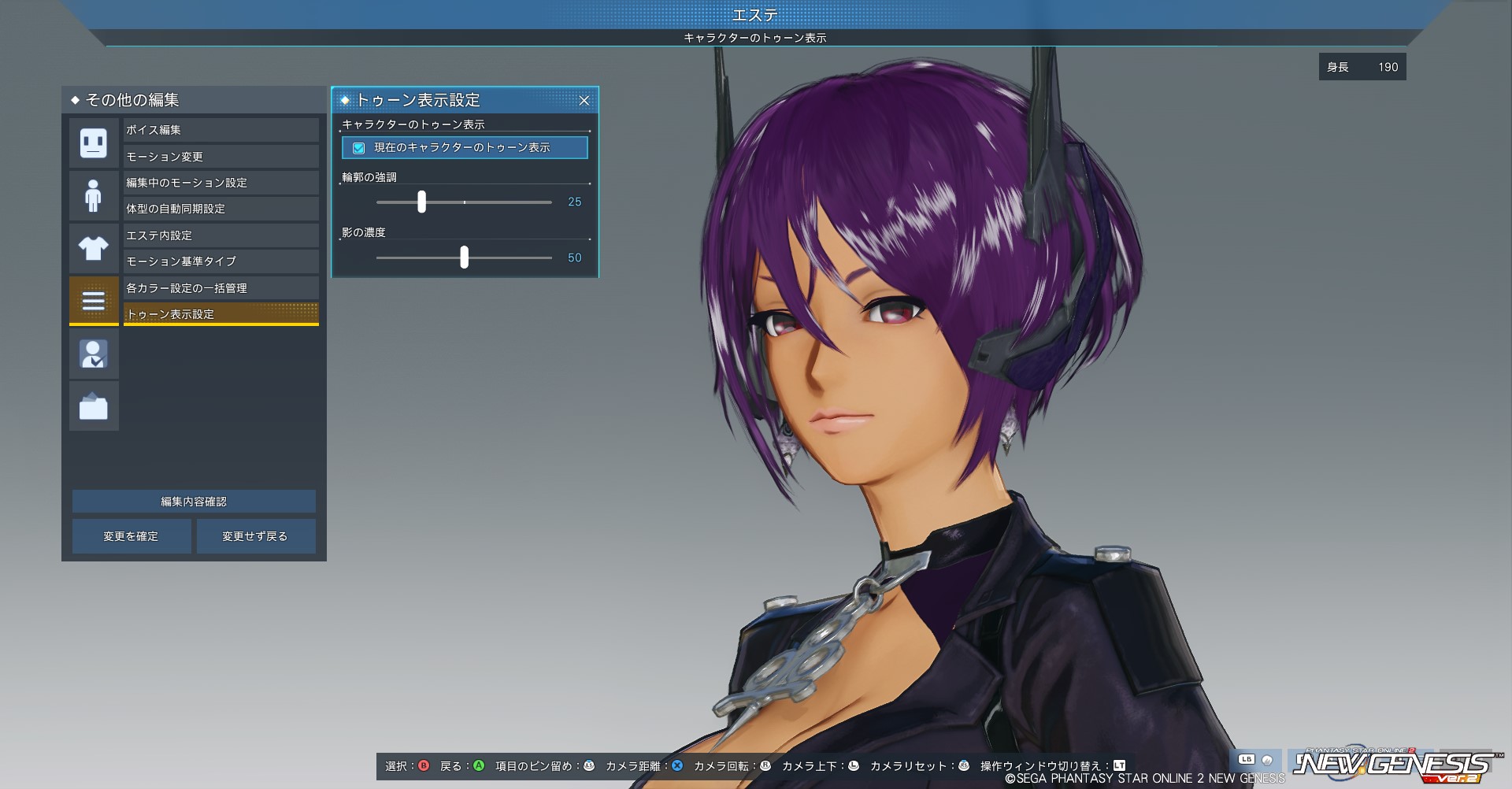The width and height of the screenshot is (1512, 789).
Task: Click the stick icon for カメラリセット
Action: tap(964, 765)
